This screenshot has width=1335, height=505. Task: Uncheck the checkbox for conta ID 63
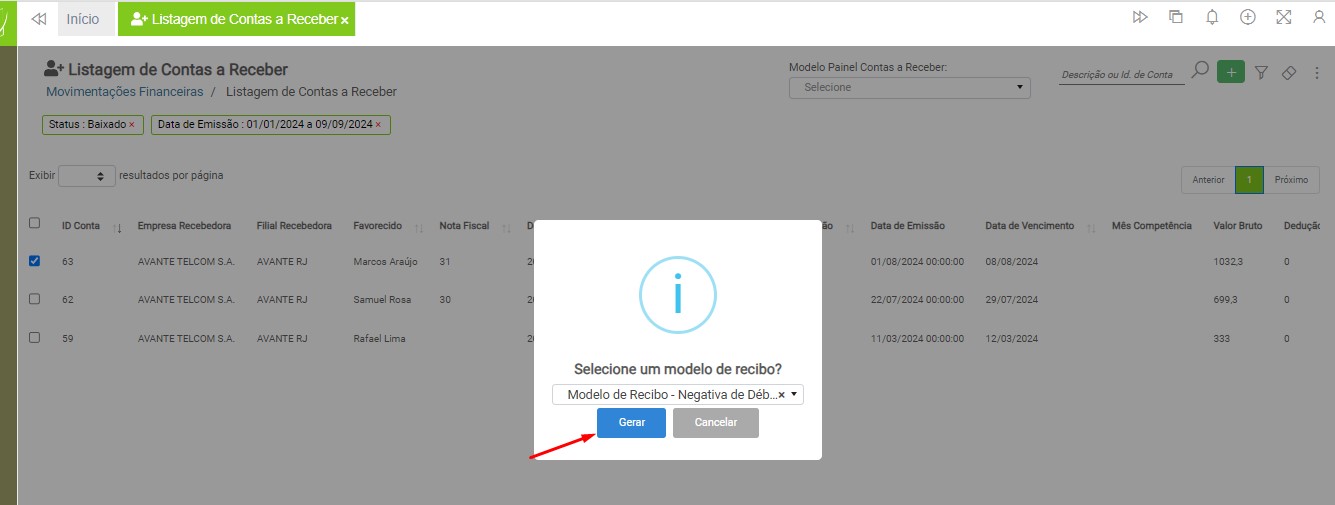[35, 261]
